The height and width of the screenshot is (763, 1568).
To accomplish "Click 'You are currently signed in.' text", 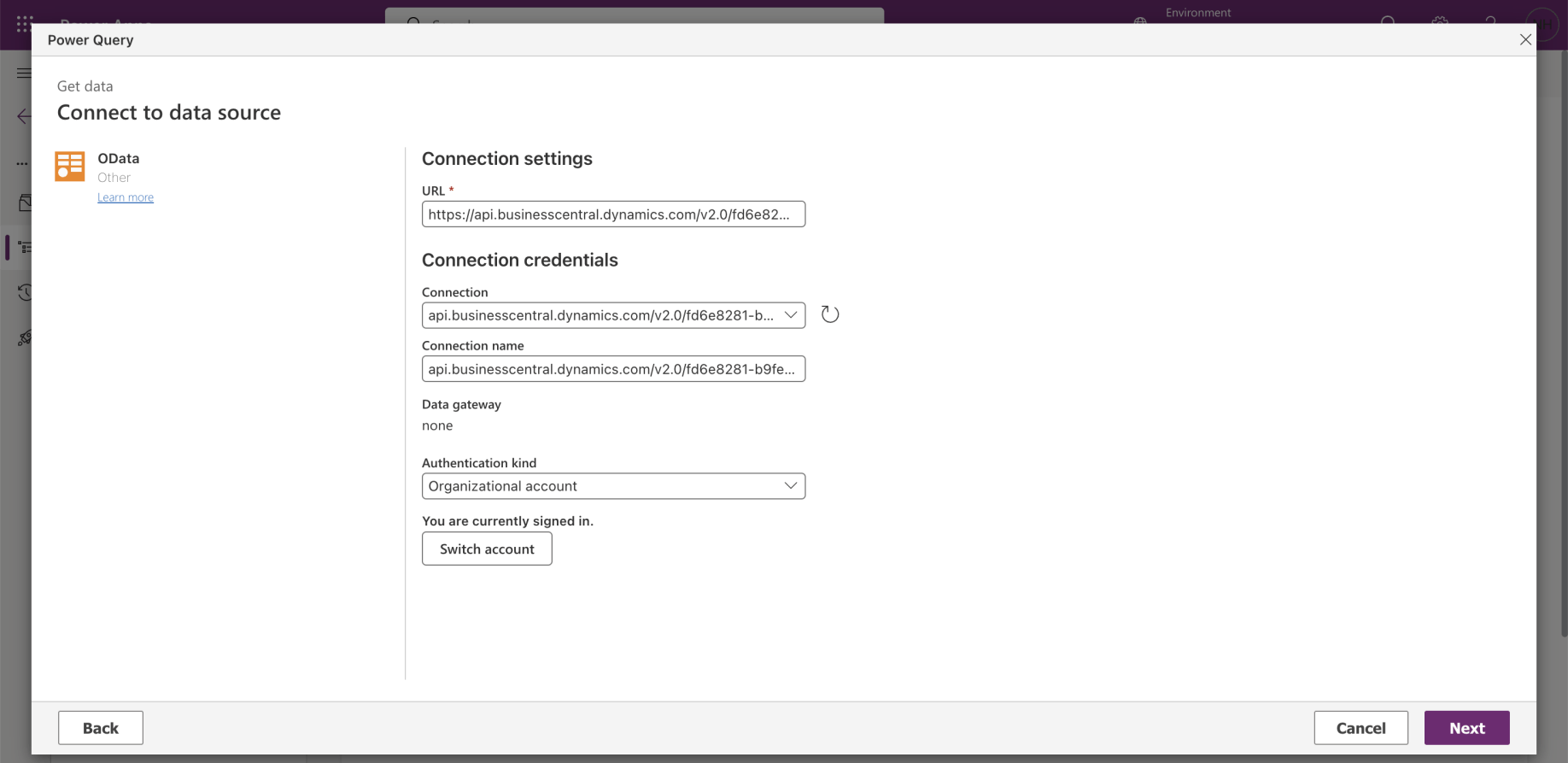I will click(507, 521).
